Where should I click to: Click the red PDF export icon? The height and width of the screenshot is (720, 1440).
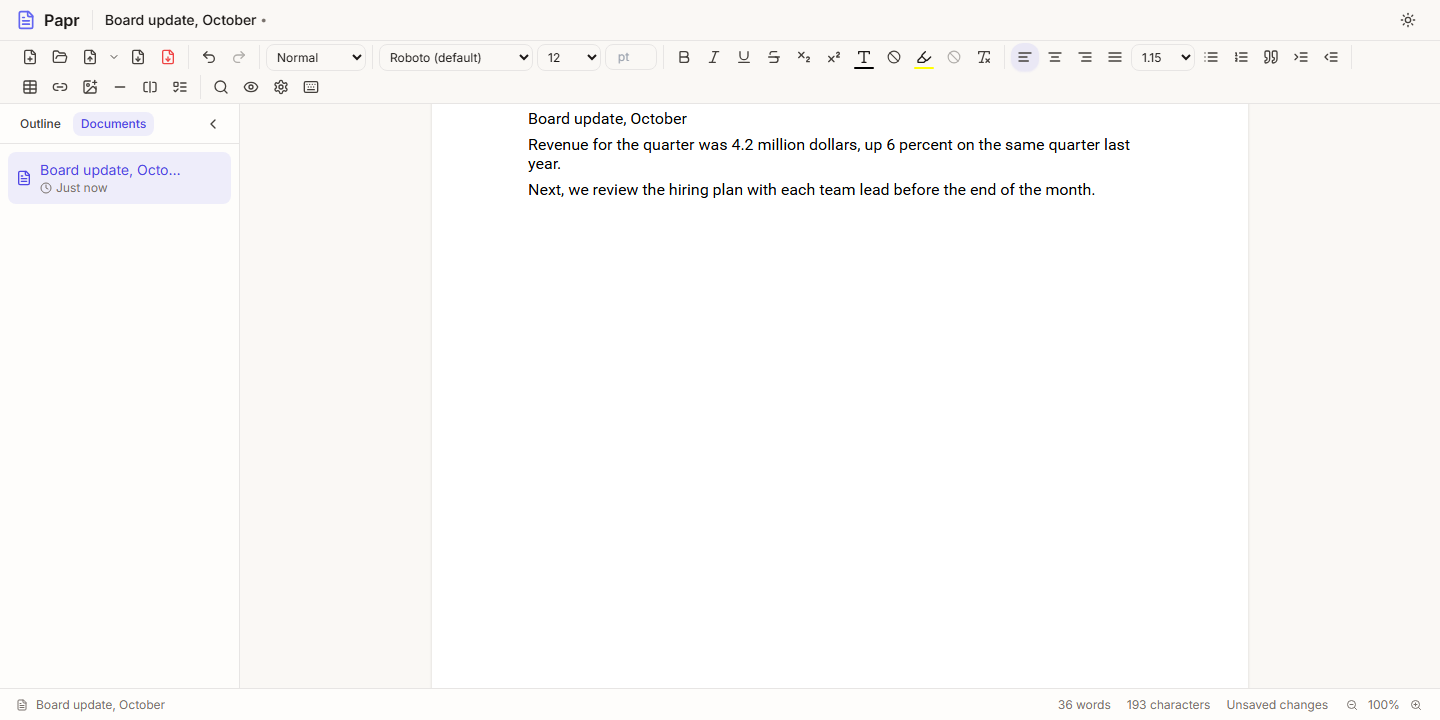click(x=168, y=57)
